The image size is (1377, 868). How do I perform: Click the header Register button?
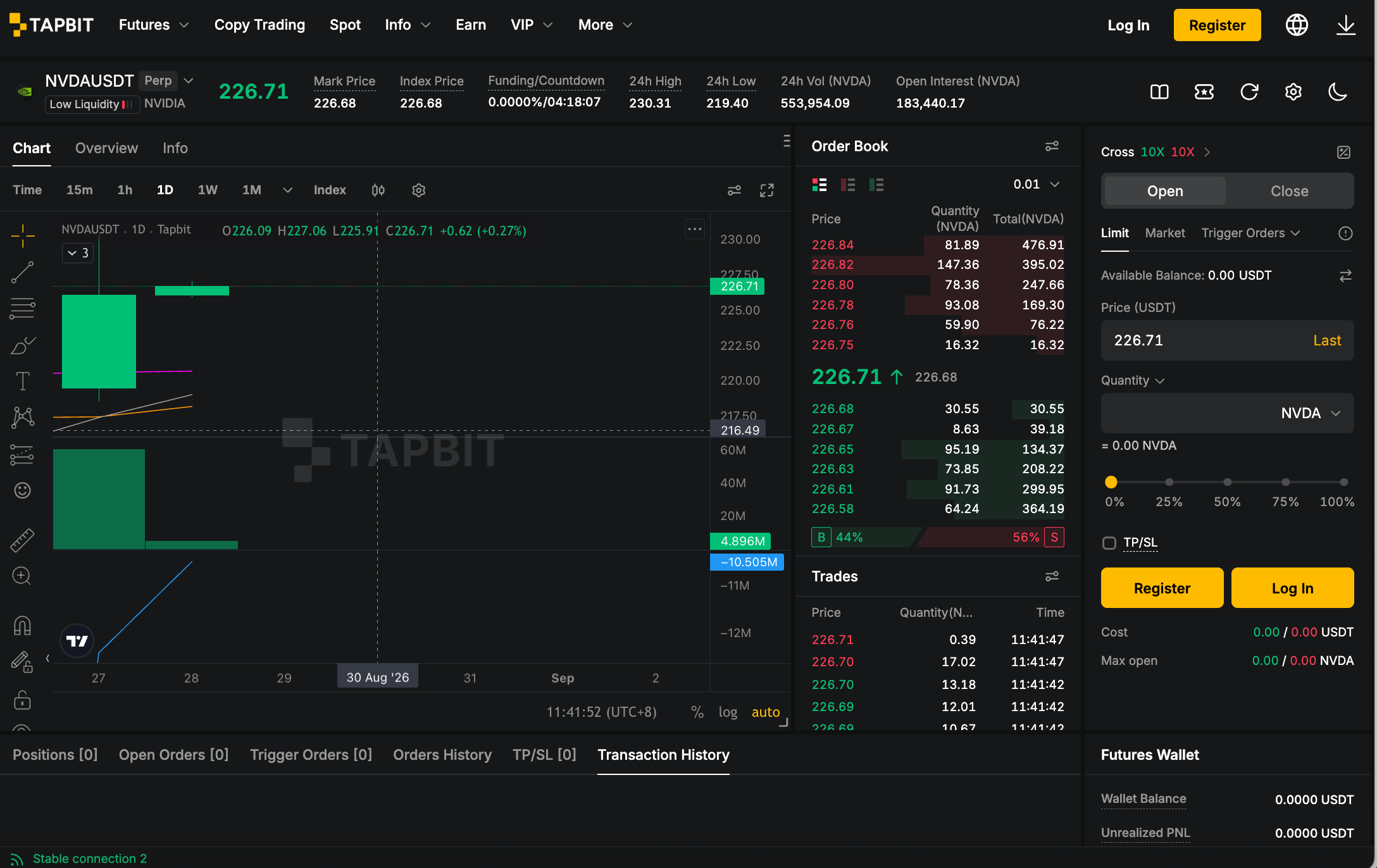point(1217,25)
